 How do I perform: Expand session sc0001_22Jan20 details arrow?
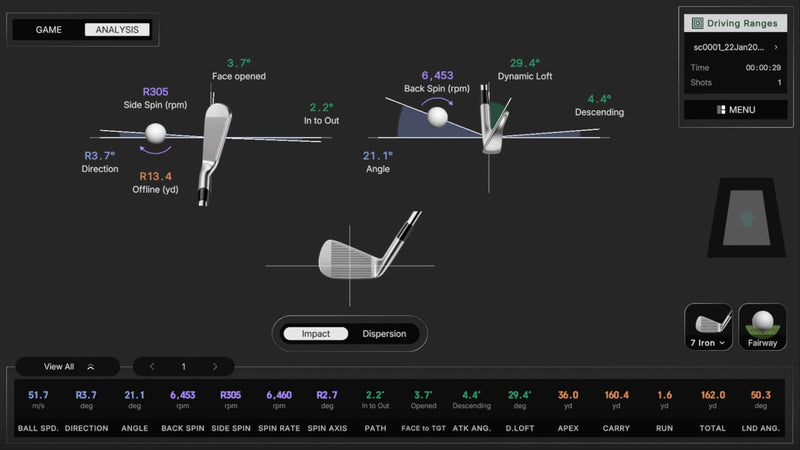click(x=776, y=47)
